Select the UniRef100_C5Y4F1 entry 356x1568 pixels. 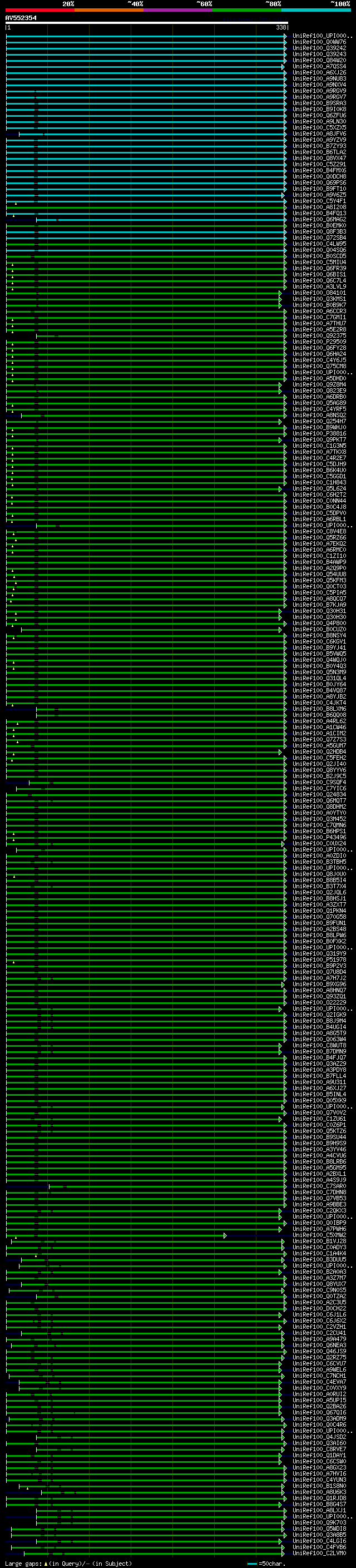coord(319,201)
